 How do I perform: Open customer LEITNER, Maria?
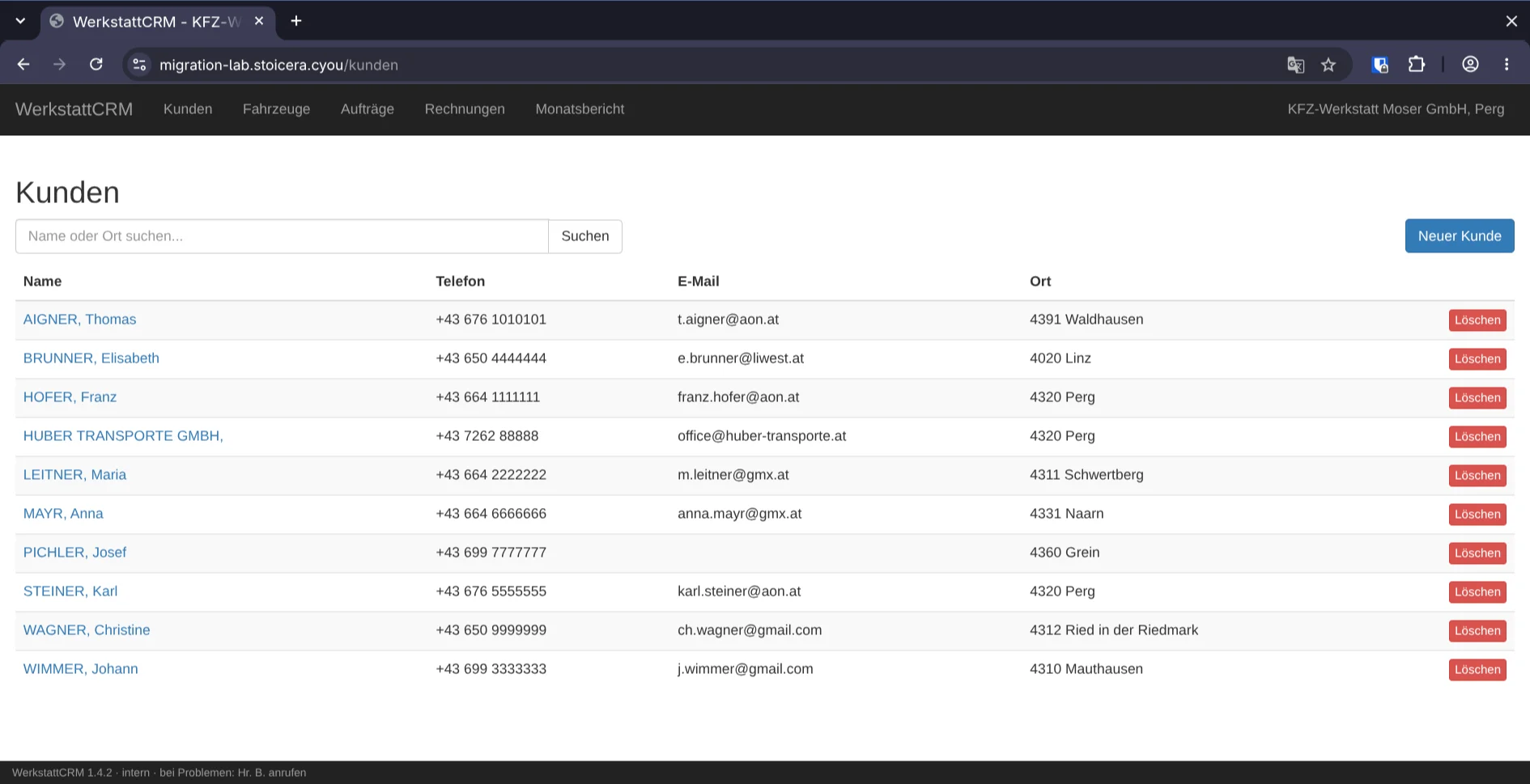74,475
